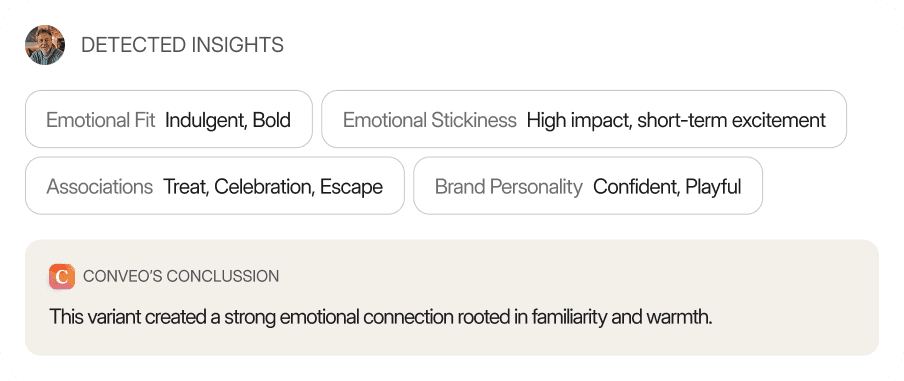The image size is (904, 381).
Task: Choose the Escape association
Action: click(351, 187)
